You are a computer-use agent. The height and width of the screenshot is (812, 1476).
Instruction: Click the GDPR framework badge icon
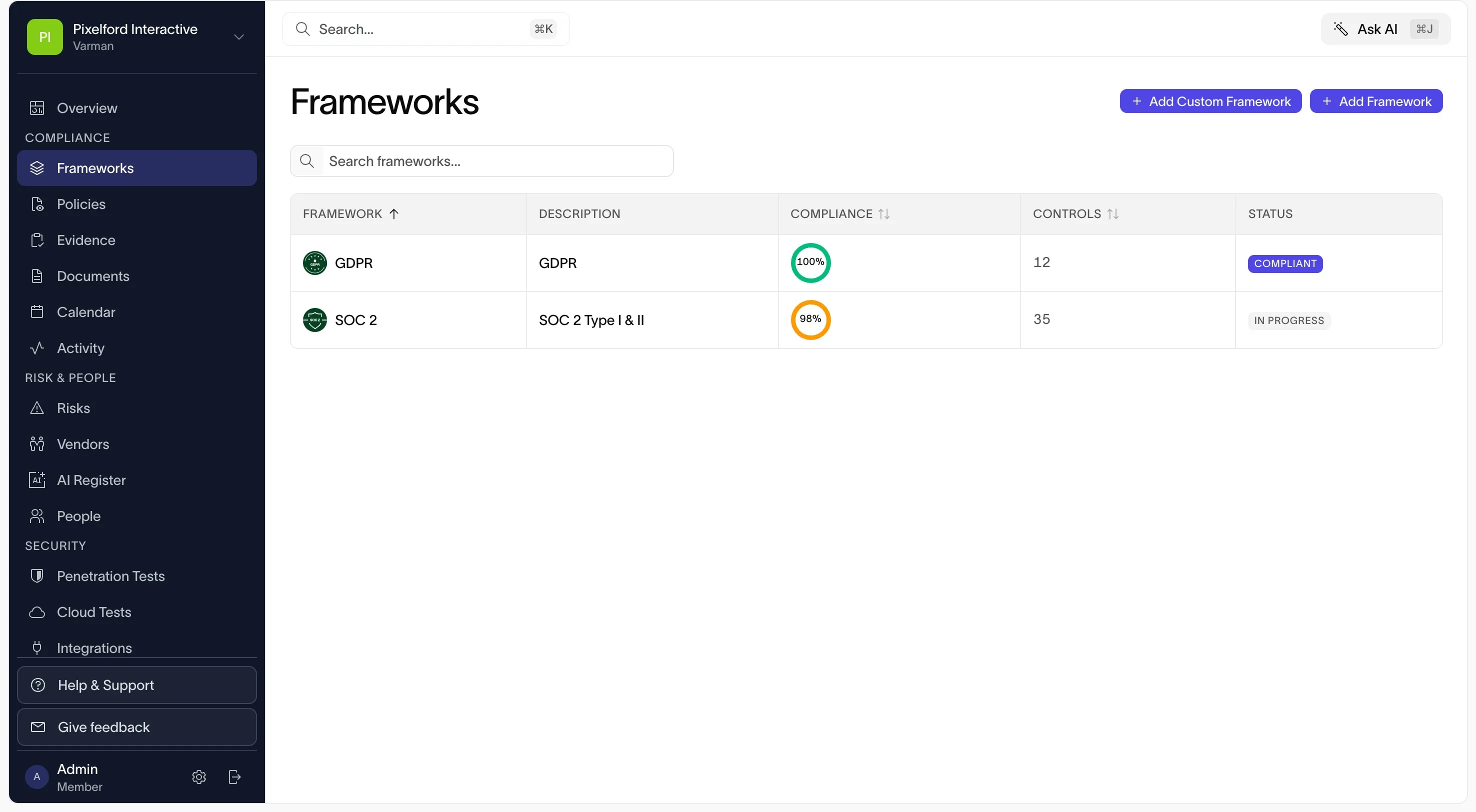pyautogui.click(x=314, y=263)
